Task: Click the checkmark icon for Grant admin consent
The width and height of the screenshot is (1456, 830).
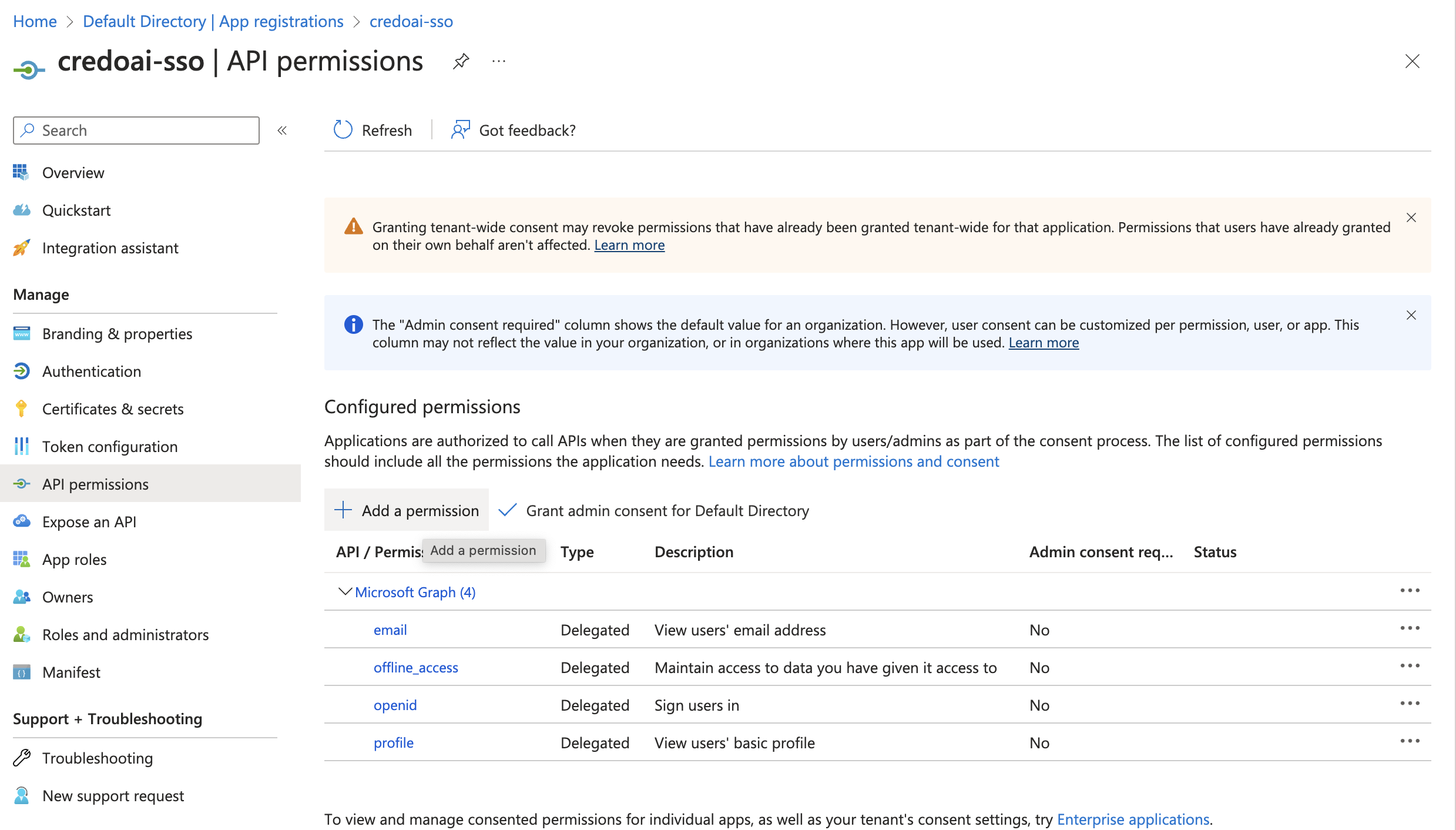Action: [x=508, y=510]
